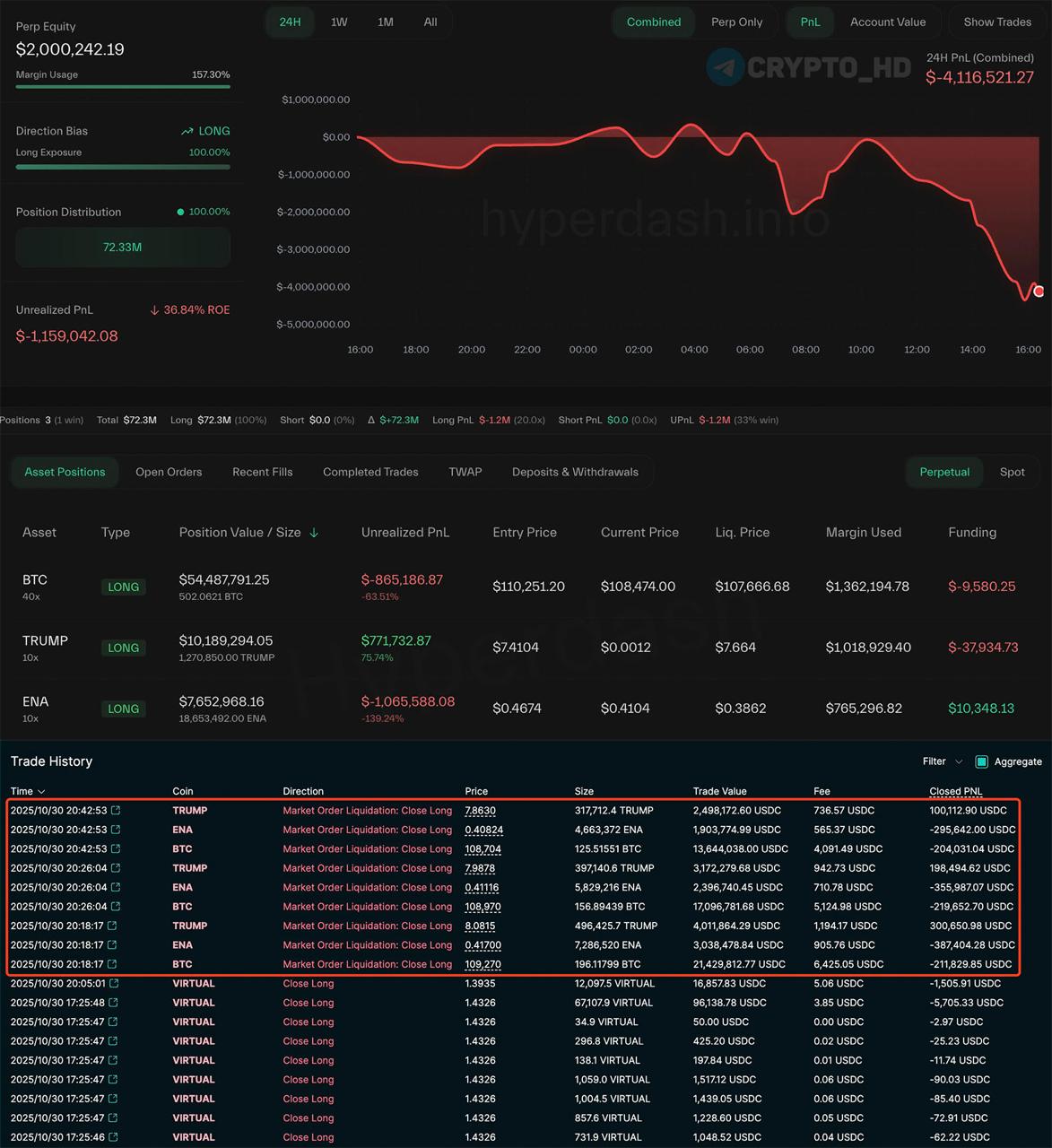Click the sort arrow beside Position Value / Size
This screenshot has height=1148, width=1052.
[x=314, y=533]
